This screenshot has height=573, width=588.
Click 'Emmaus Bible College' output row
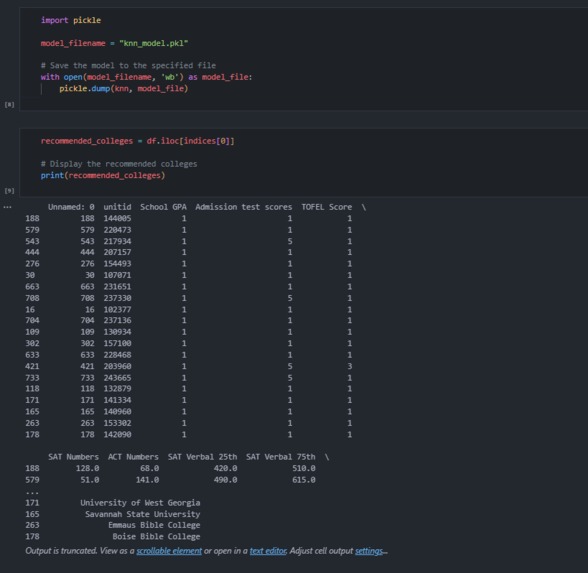click(154, 525)
